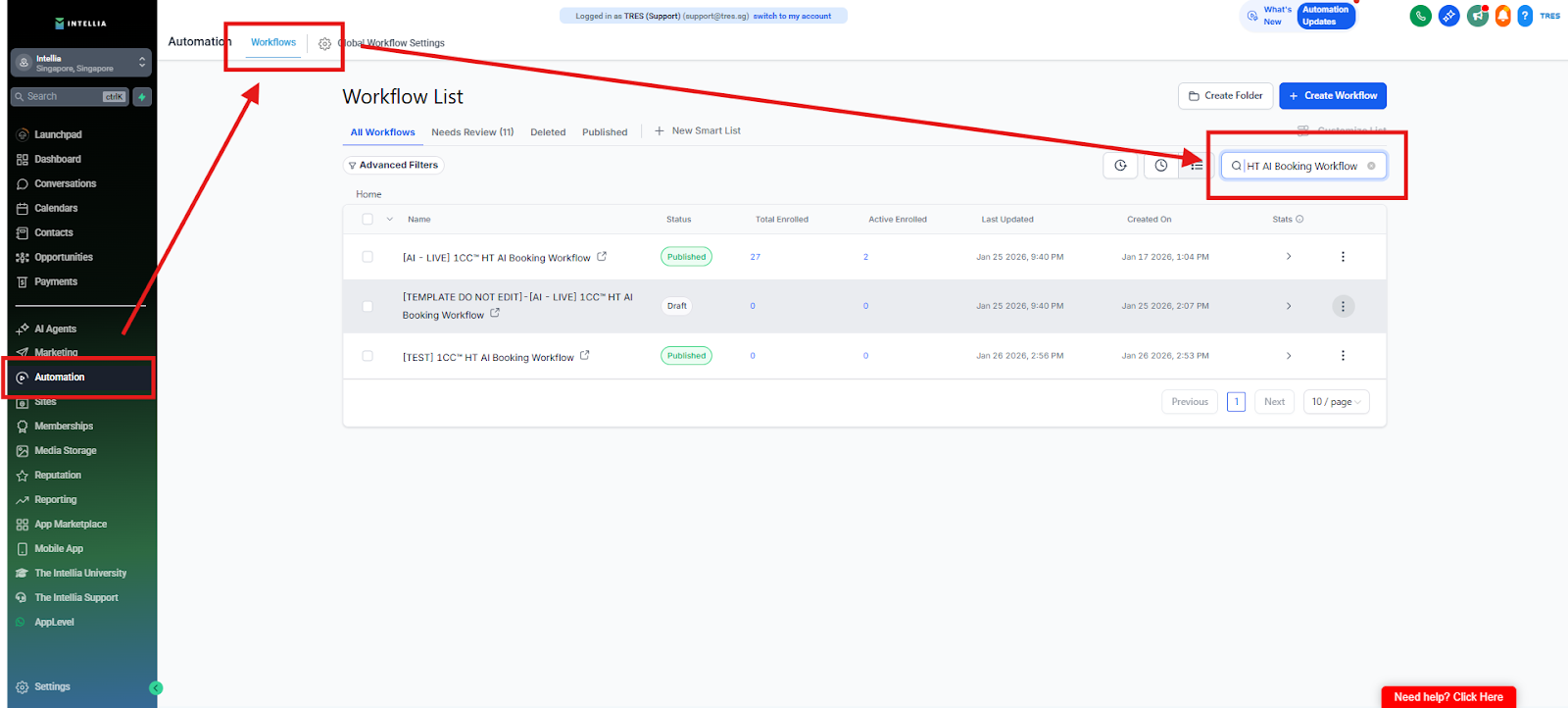Check the [TEMPLATE DO NOT EDIT] workflow row
Screen dimensions: 1568x708
click(x=367, y=306)
